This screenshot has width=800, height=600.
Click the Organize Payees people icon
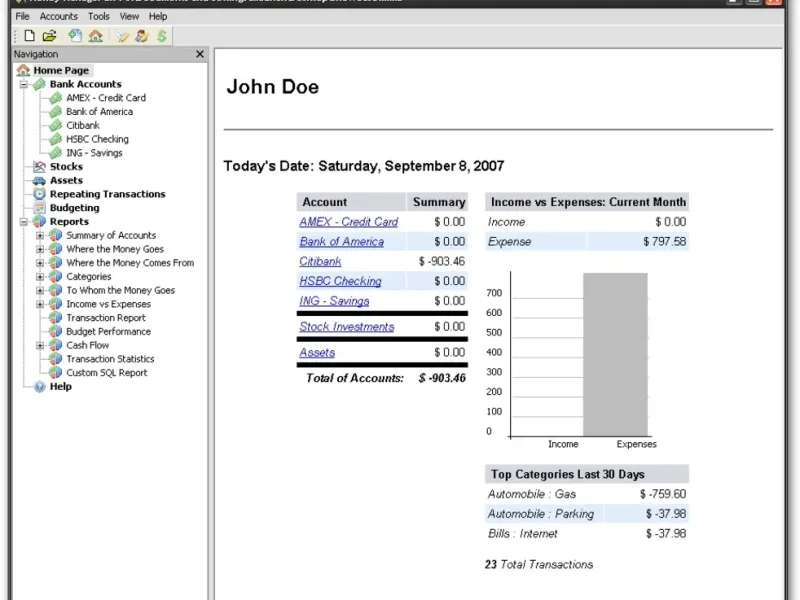coord(141,36)
